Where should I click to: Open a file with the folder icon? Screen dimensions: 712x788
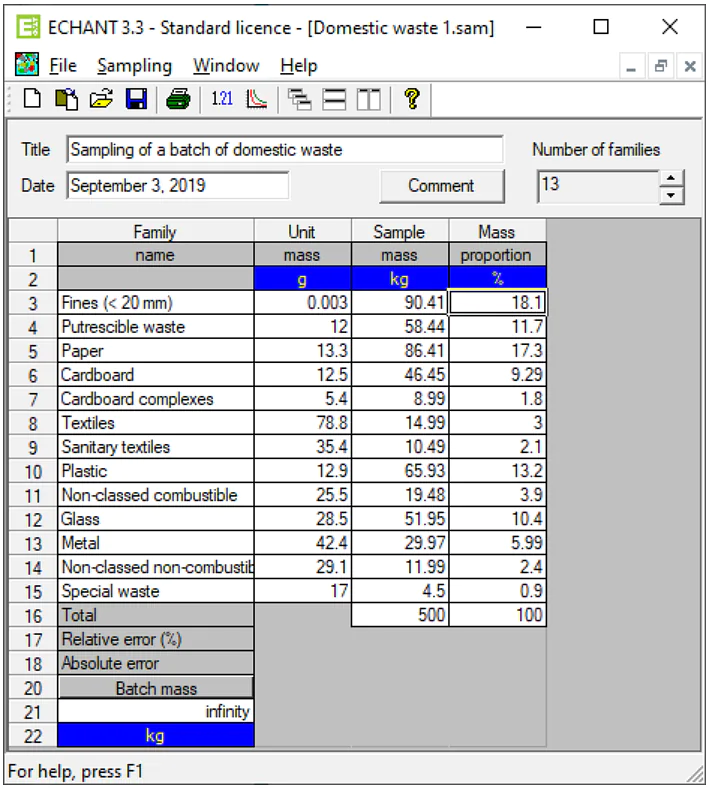(101, 98)
